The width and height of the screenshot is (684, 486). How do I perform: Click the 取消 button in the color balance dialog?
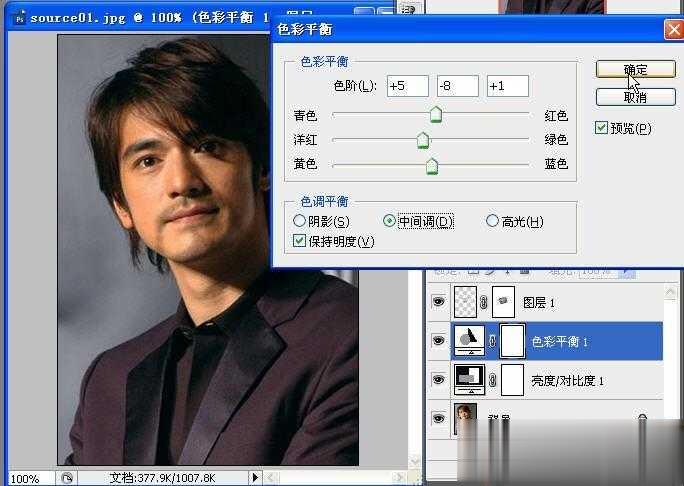point(636,97)
